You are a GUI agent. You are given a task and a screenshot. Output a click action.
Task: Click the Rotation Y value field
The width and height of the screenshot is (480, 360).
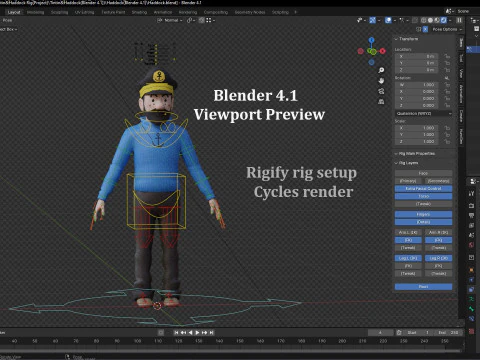pyautogui.click(x=416, y=99)
